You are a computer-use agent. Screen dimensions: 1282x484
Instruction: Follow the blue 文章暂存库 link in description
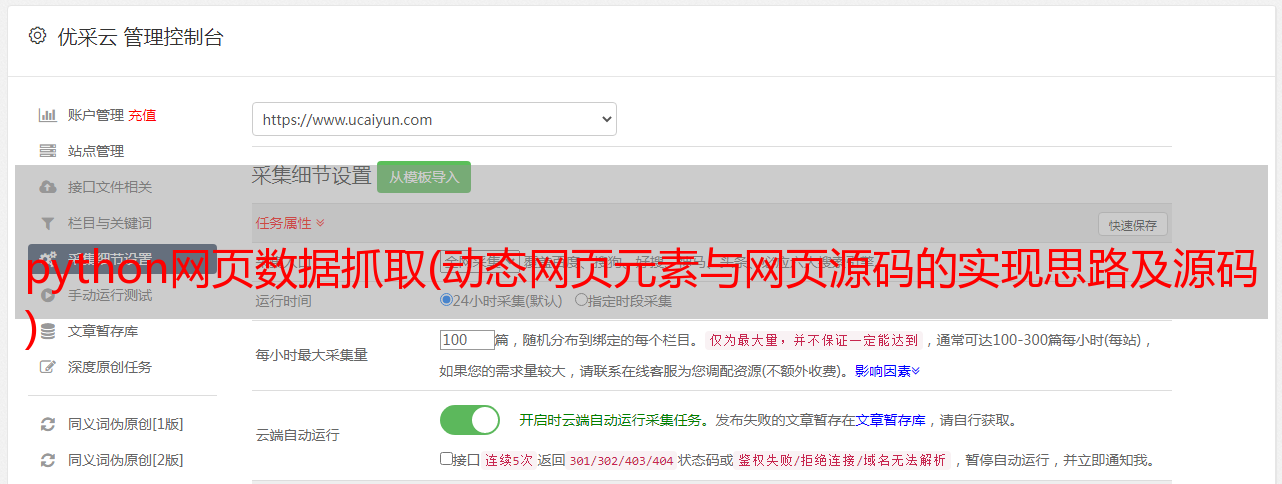coord(890,420)
